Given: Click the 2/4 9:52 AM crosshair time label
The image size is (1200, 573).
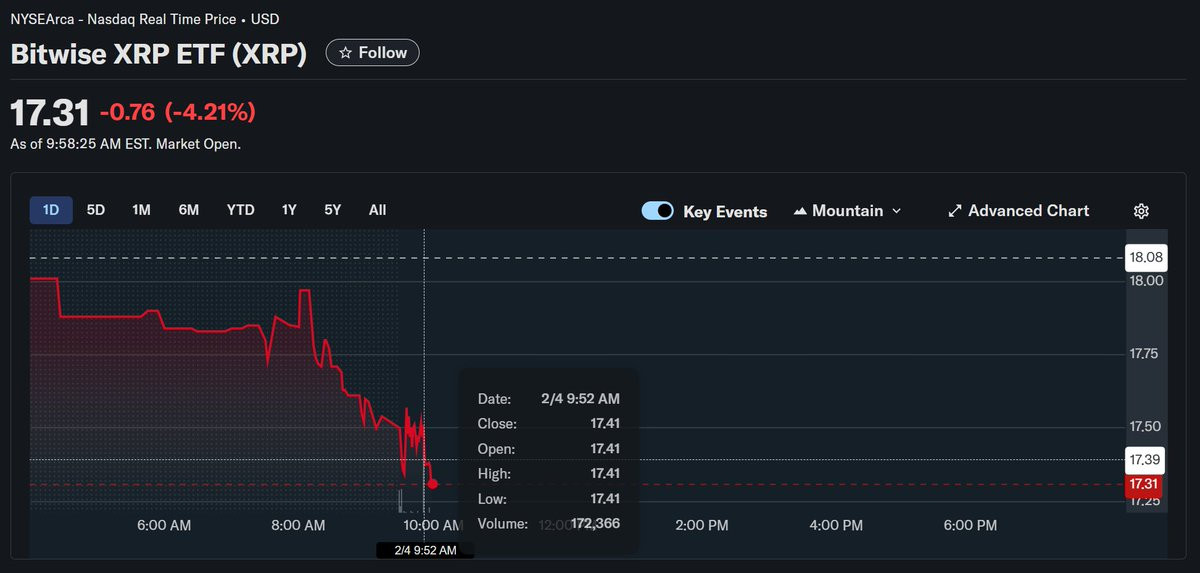Looking at the screenshot, I should pyautogui.click(x=425, y=550).
